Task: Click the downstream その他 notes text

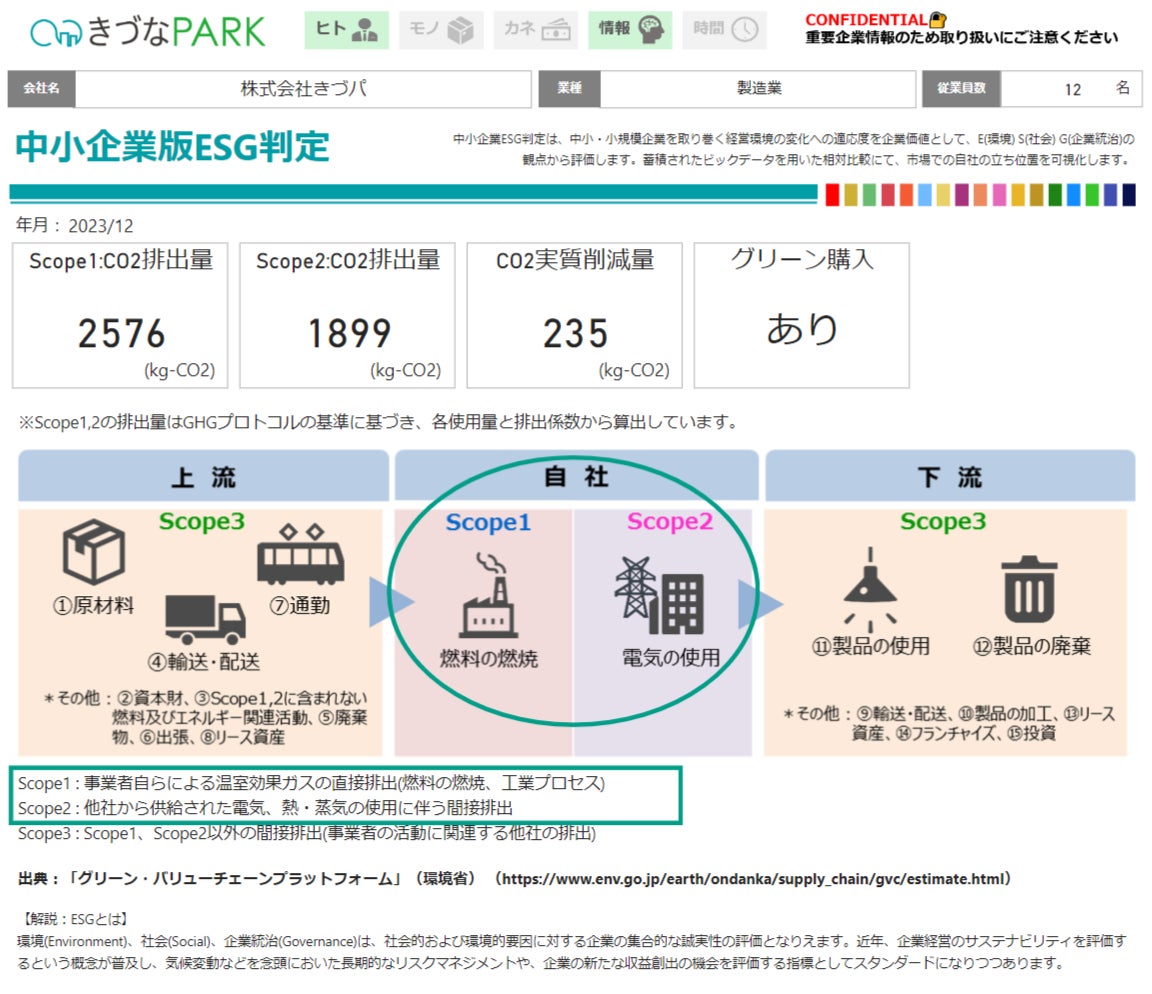Action: coord(949,723)
